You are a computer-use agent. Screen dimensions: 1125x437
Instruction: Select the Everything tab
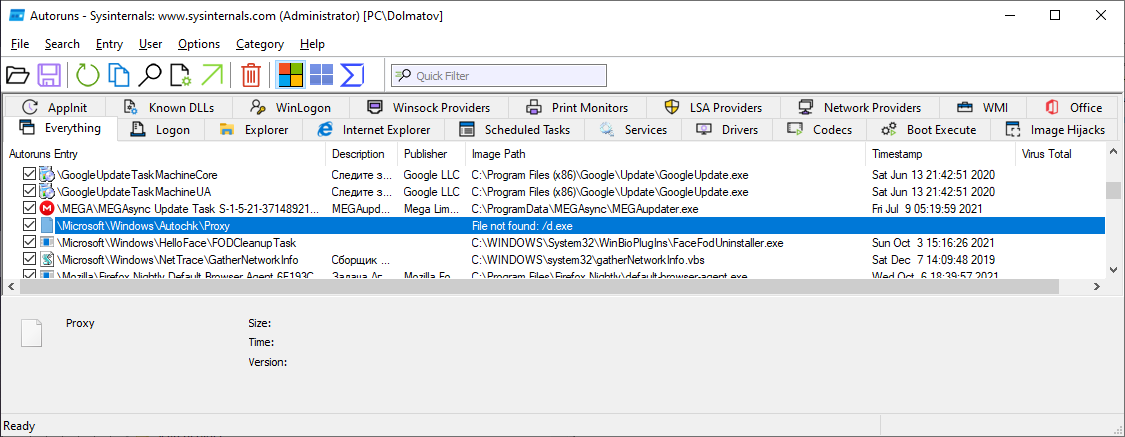coord(60,128)
